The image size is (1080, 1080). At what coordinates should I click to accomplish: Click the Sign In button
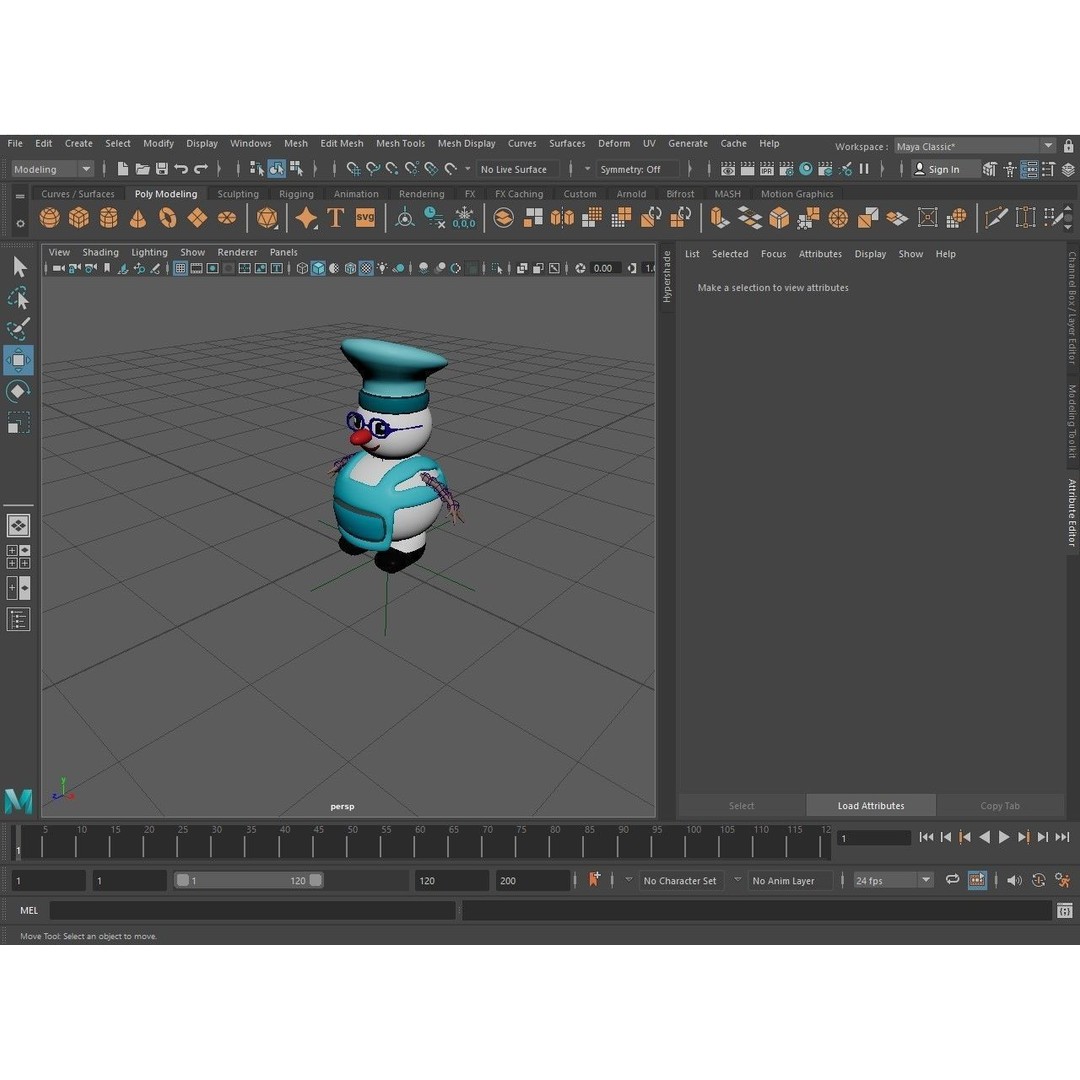click(x=943, y=168)
